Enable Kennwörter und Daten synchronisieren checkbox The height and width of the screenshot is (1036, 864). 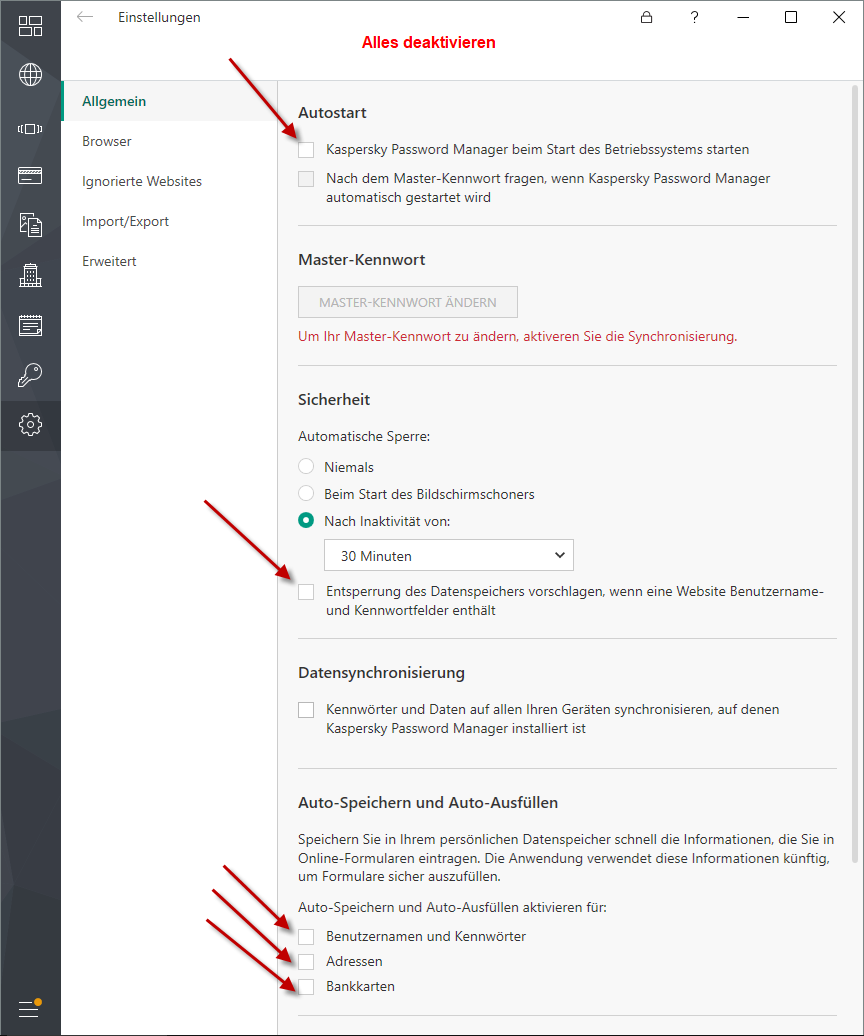click(x=306, y=710)
